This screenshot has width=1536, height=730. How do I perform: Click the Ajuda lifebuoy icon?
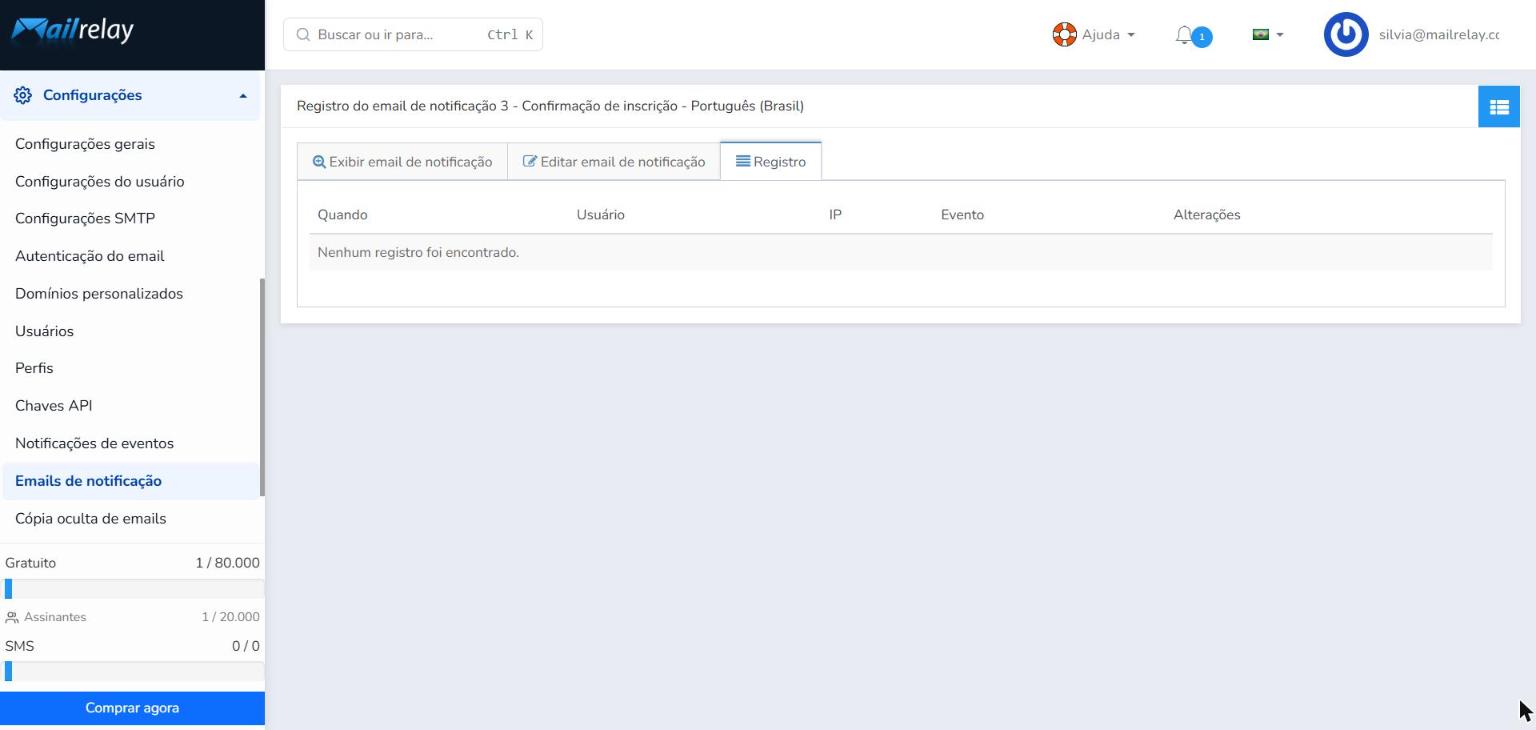click(x=1065, y=35)
